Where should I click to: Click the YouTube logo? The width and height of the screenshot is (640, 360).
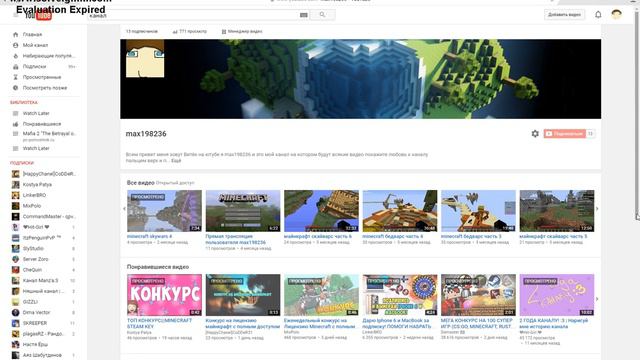tap(38, 16)
